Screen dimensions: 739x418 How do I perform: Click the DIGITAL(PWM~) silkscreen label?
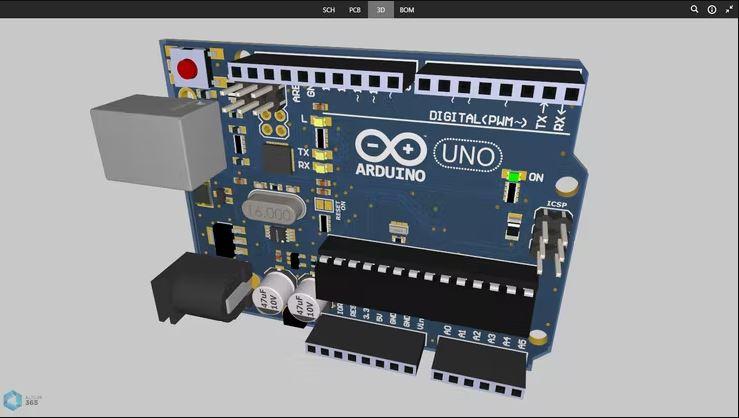click(478, 118)
